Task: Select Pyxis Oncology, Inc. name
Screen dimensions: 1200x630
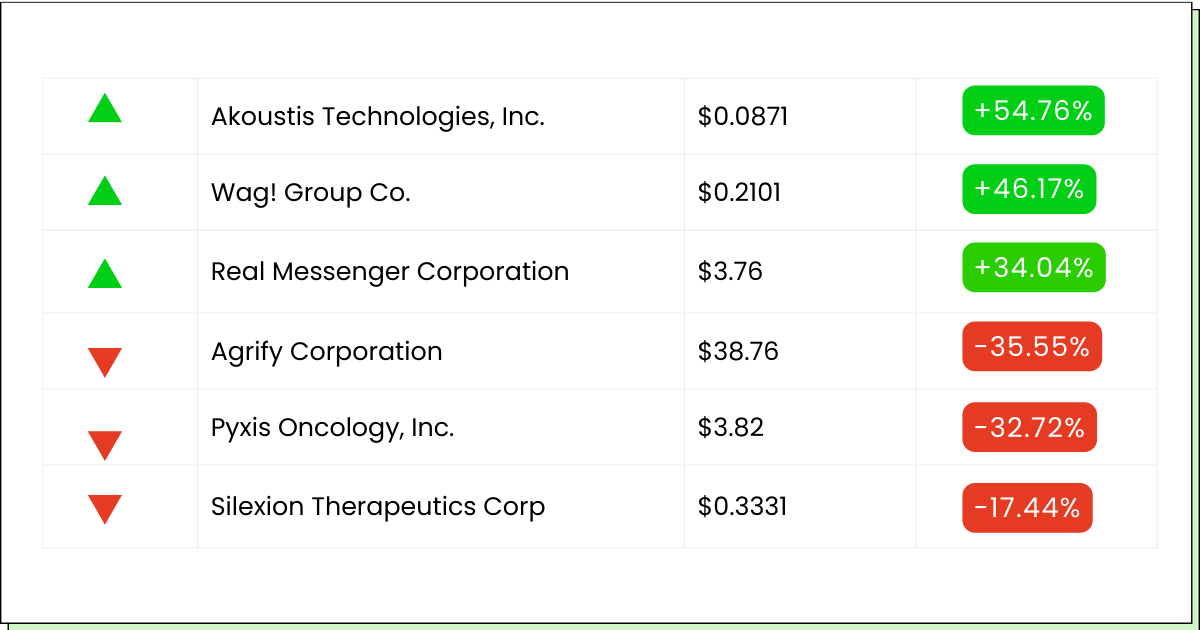Action: tap(333, 428)
